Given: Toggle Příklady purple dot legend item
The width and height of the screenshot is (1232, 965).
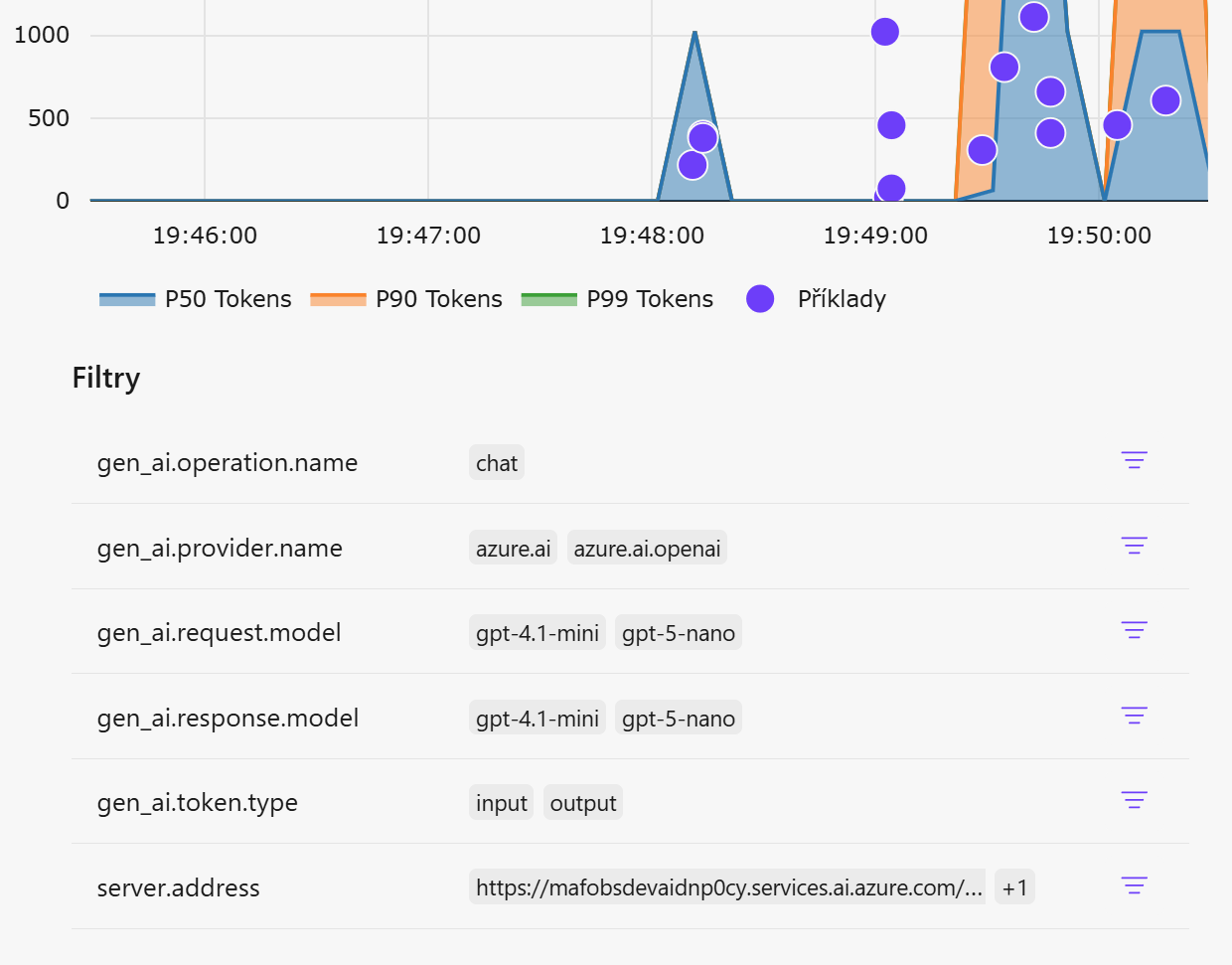Looking at the screenshot, I should click(x=816, y=299).
